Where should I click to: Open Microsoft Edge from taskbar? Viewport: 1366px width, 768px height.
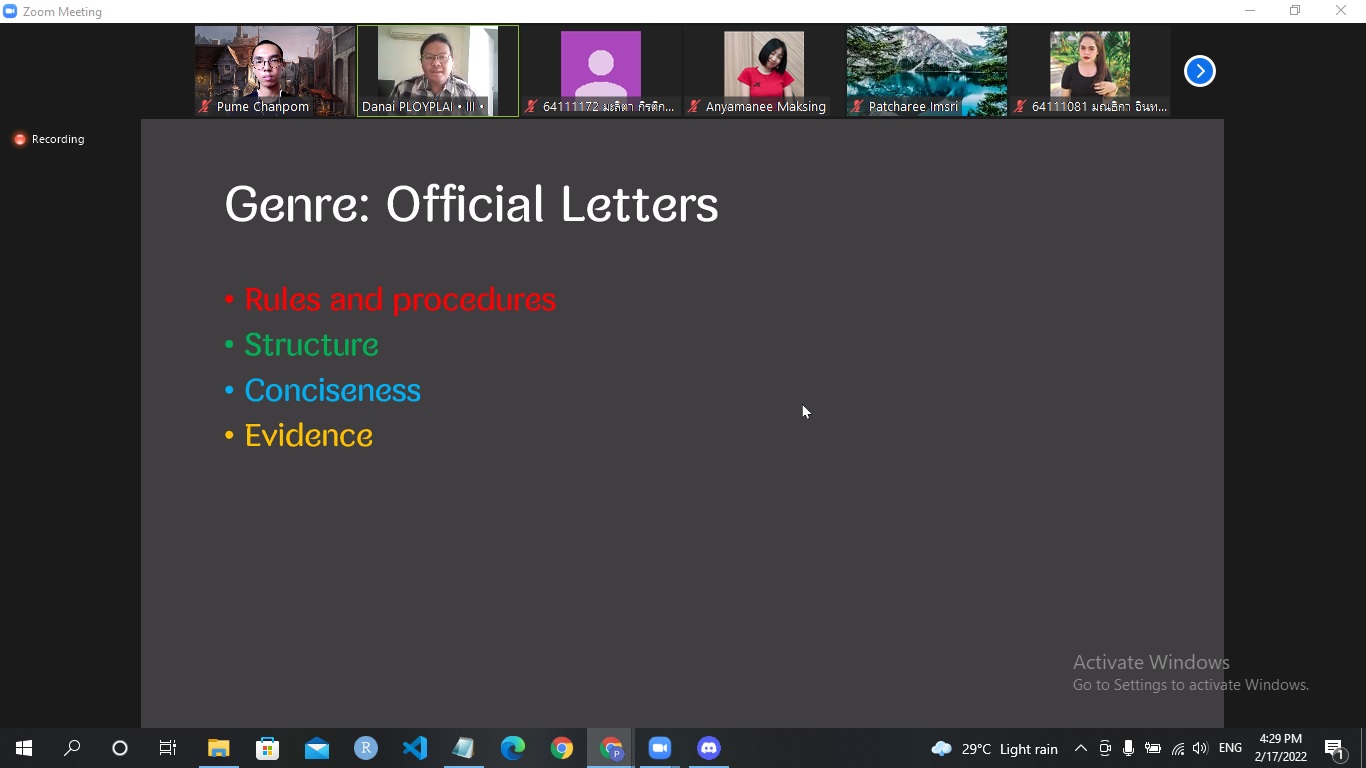pos(513,748)
